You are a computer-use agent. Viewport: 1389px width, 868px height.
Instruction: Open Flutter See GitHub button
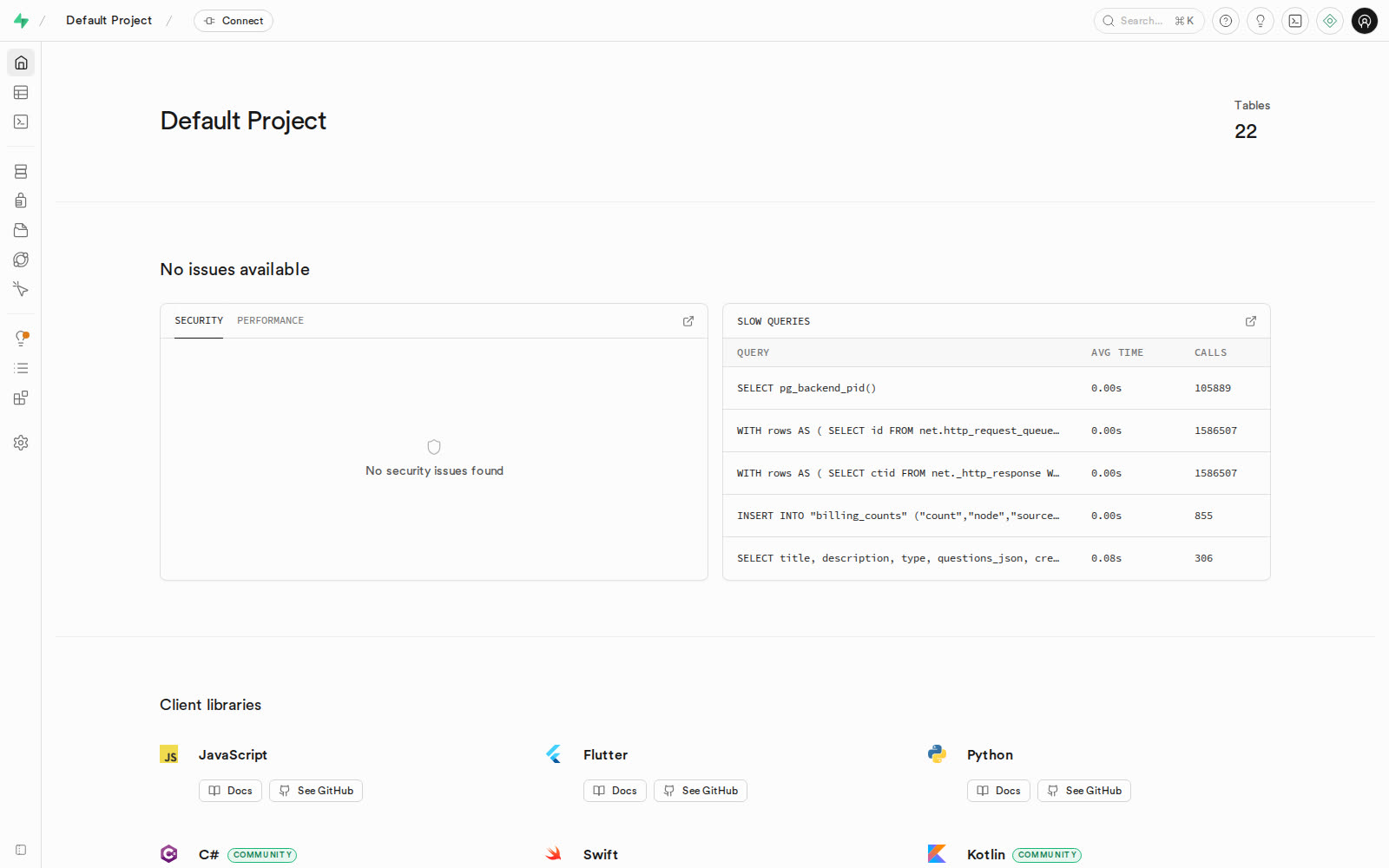[701, 791]
